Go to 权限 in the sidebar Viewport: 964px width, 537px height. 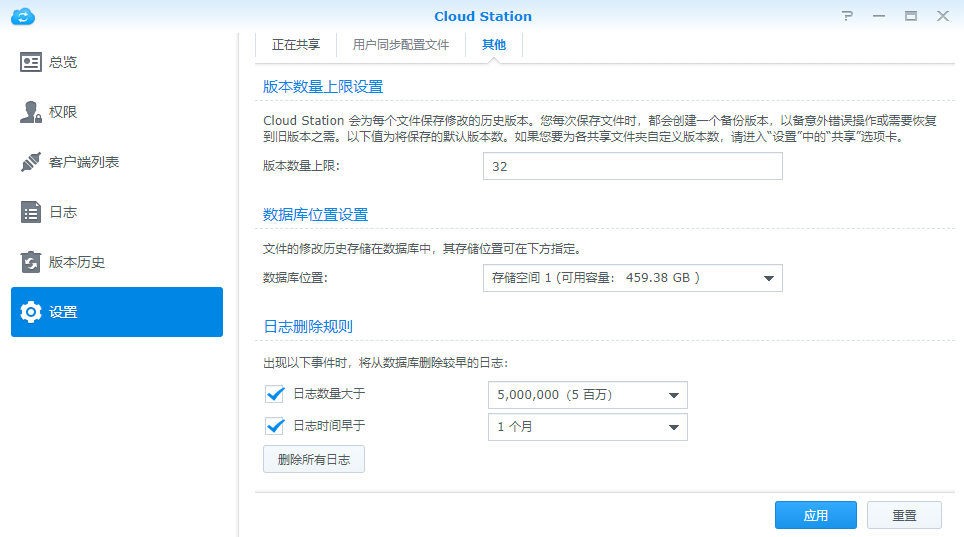click(117, 112)
